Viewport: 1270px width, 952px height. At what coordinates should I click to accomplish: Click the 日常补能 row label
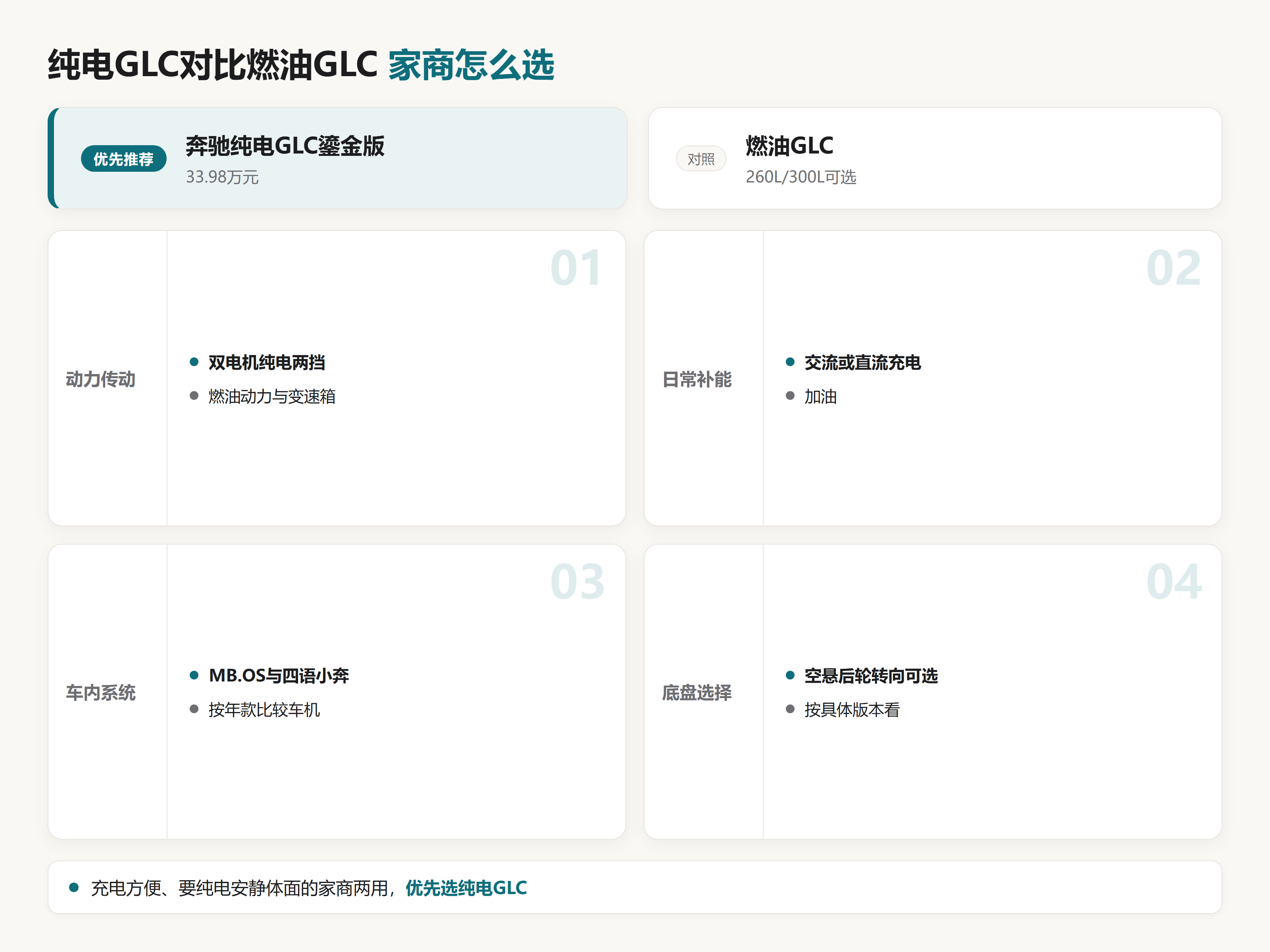click(697, 379)
